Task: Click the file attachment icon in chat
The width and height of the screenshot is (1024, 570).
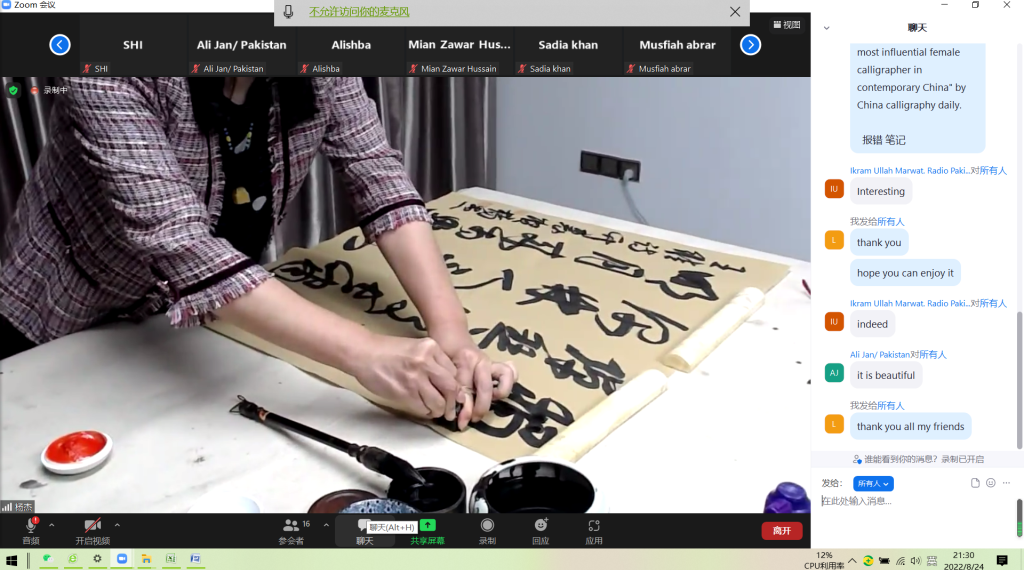Action: 975,483
